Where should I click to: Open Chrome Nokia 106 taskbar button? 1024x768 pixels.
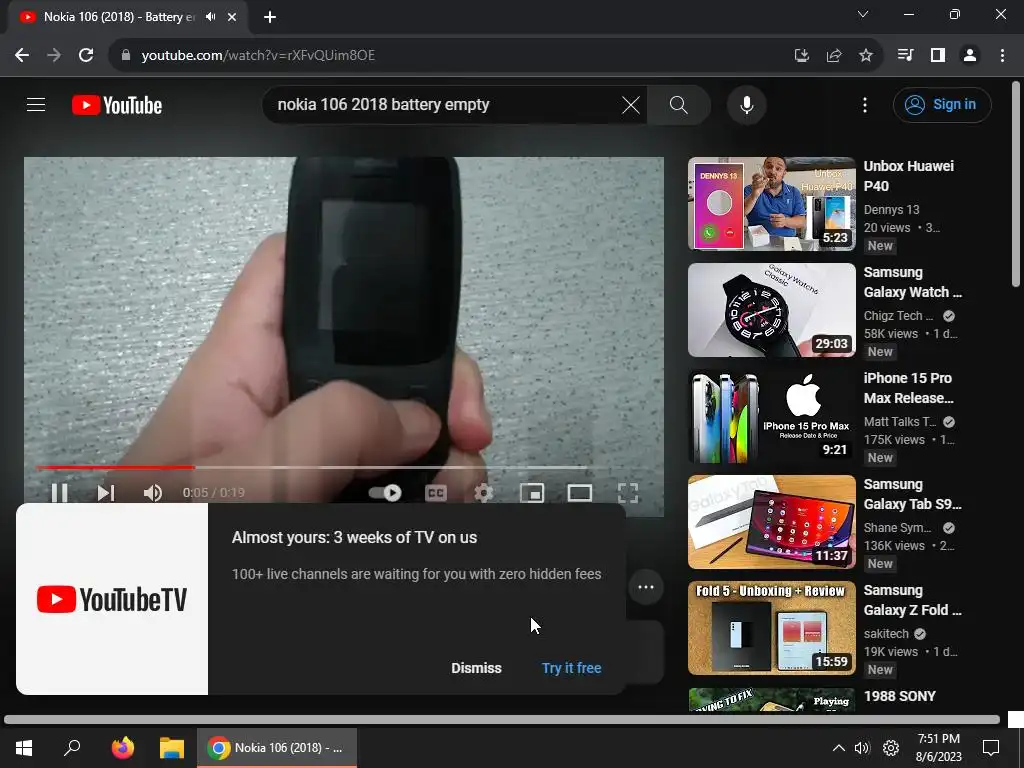[277, 748]
